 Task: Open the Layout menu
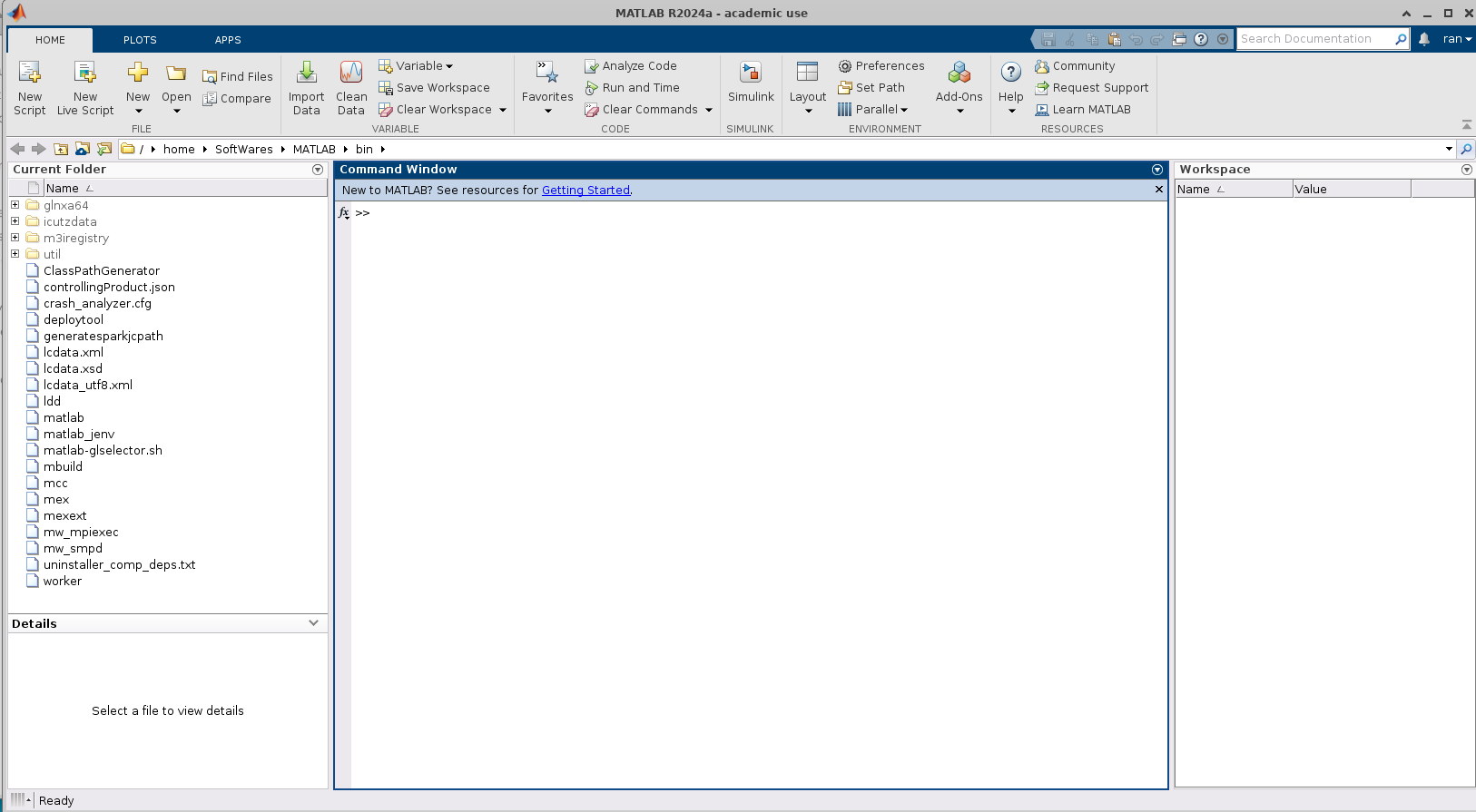(808, 89)
